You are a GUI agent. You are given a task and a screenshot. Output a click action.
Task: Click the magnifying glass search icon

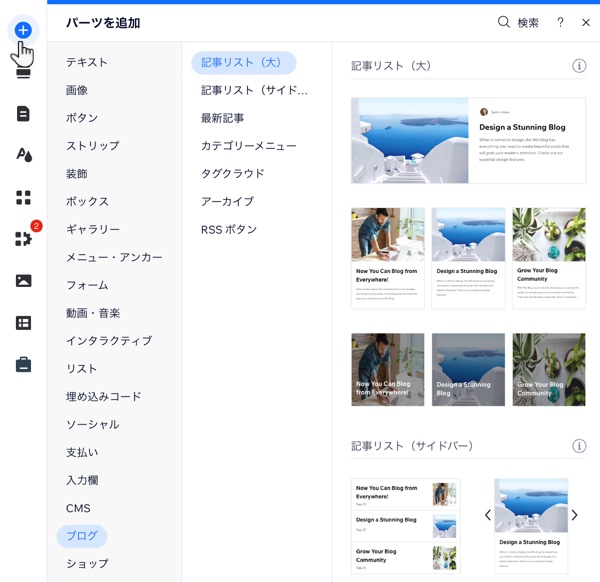[504, 22]
